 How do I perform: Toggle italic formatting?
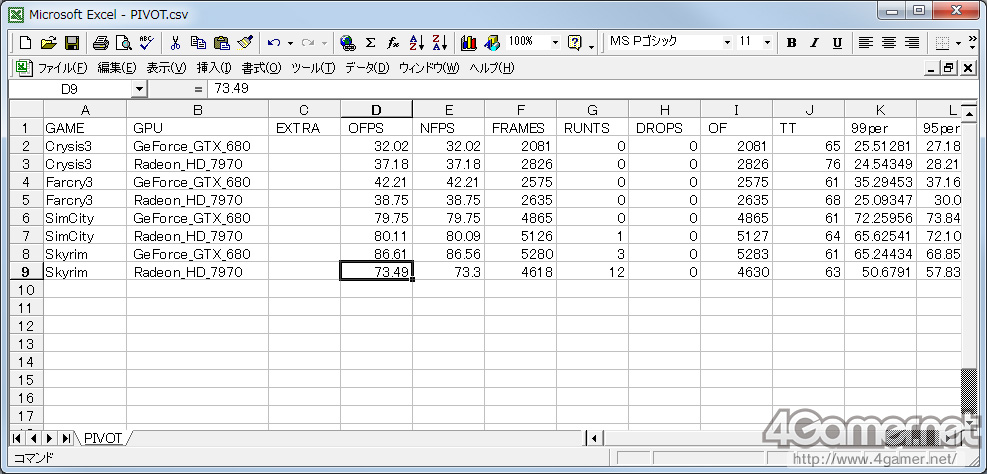point(815,43)
